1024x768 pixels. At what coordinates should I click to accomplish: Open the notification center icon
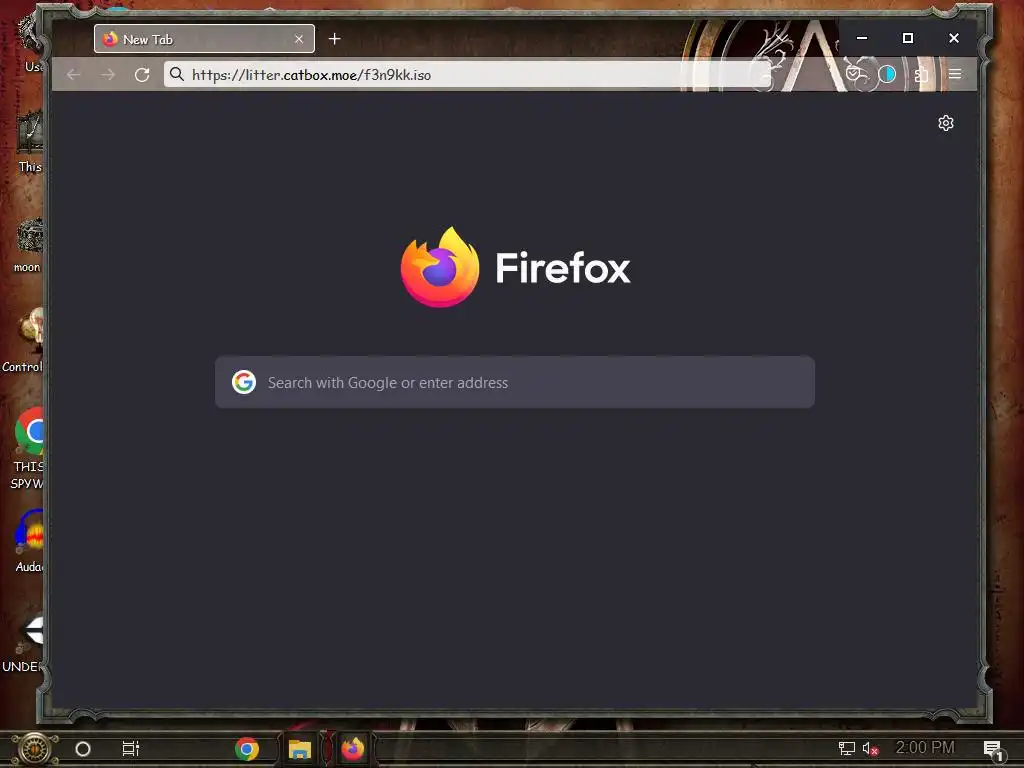(993, 750)
